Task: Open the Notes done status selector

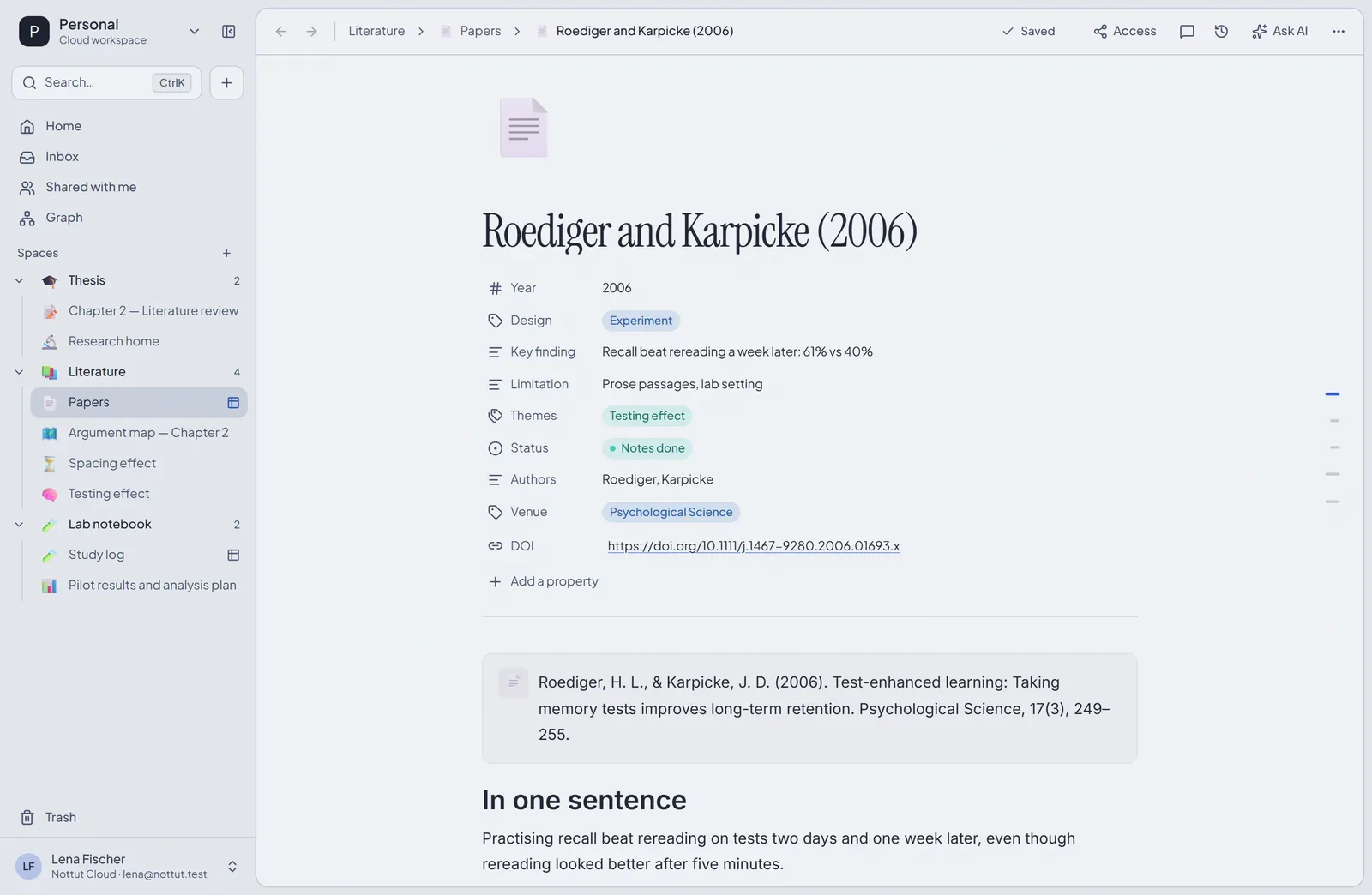Action: click(647, 448)
